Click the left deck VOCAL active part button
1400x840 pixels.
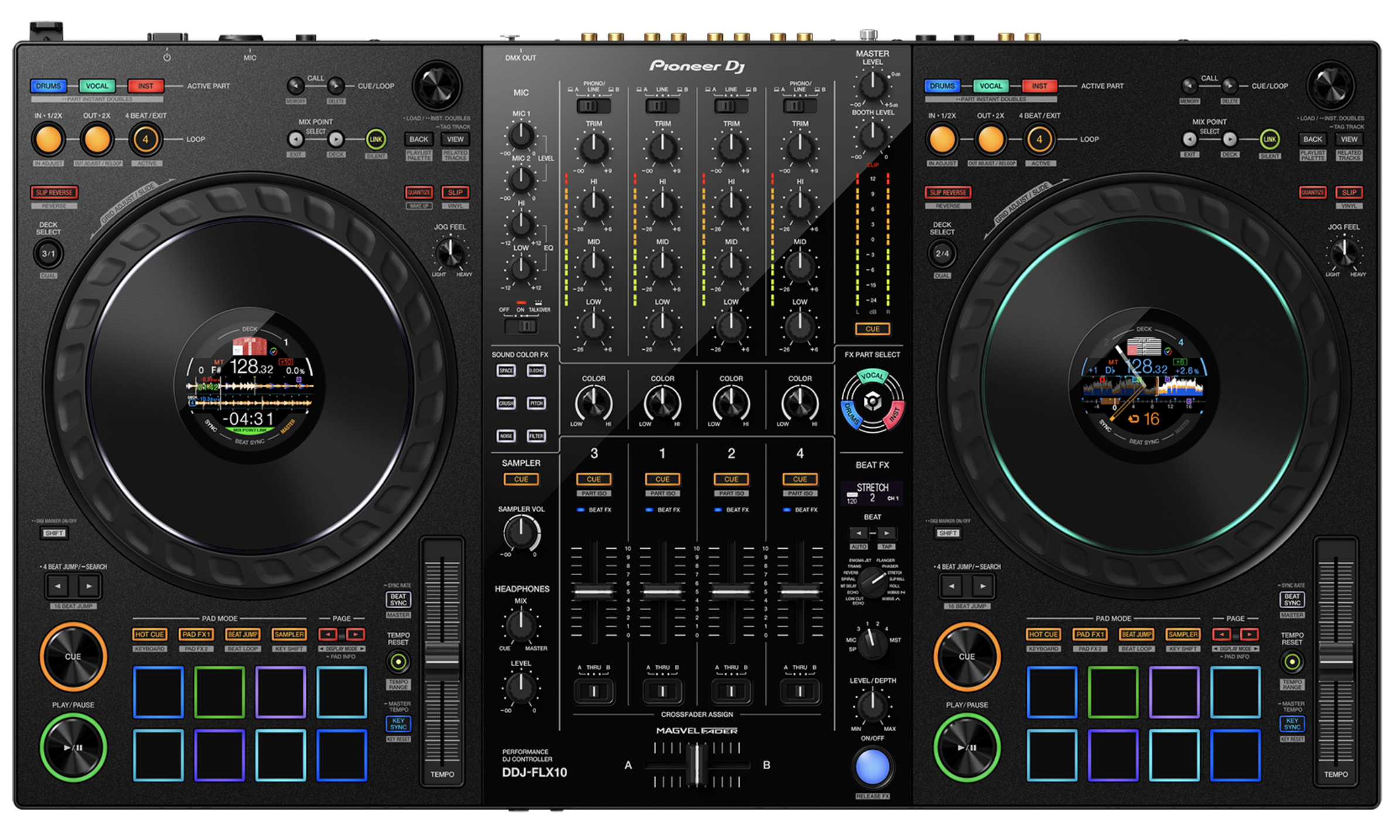[97, 86]
